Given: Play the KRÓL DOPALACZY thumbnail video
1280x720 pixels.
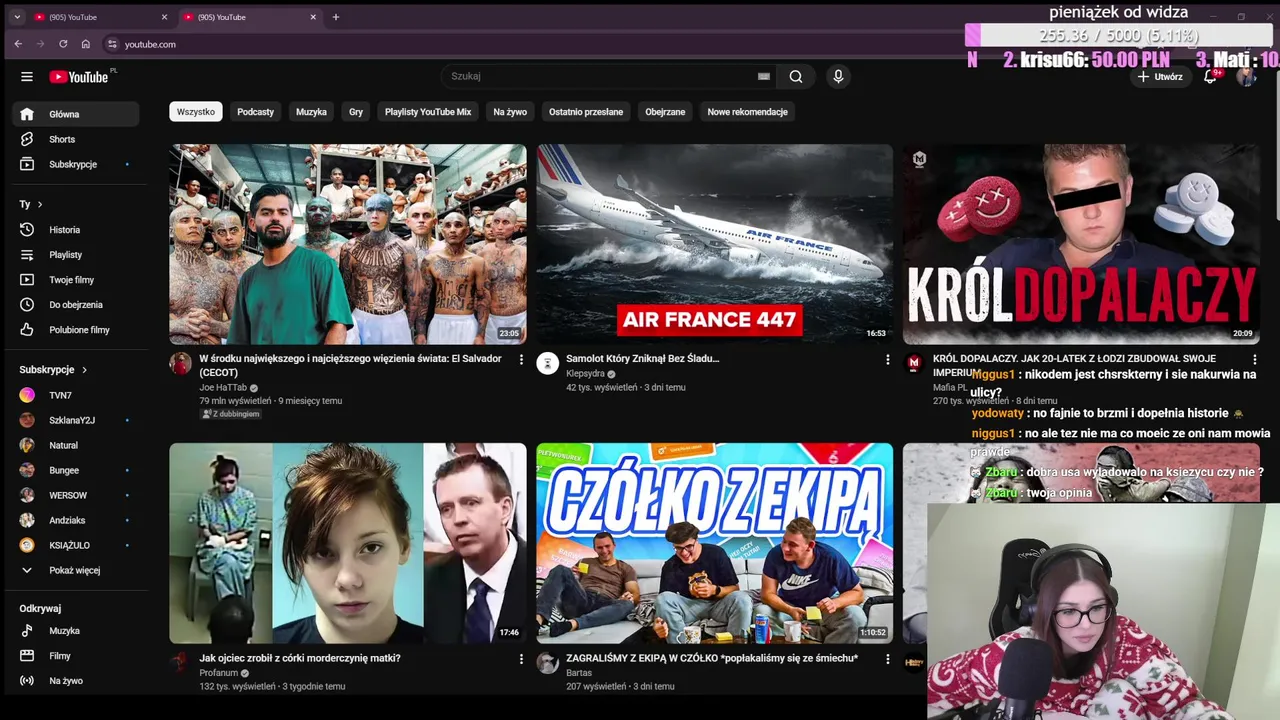Looking at the screenshot, I should (x=1081, y=244).
